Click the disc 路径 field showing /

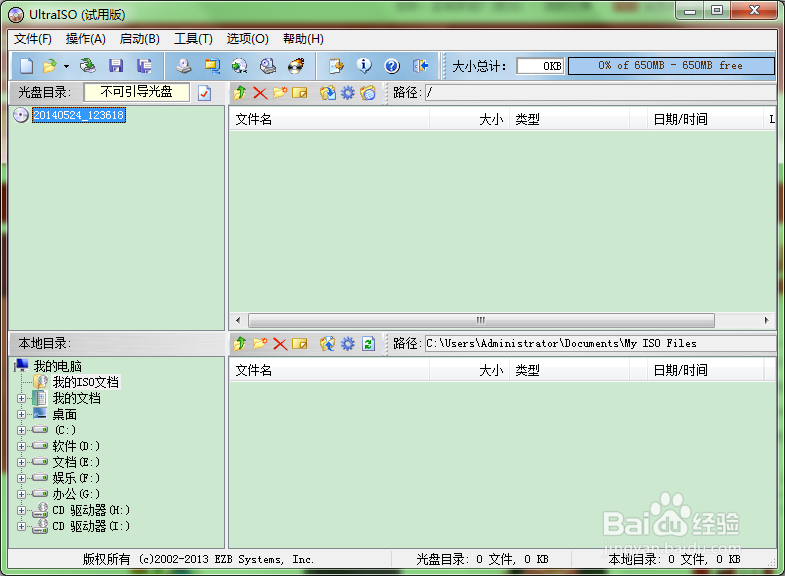pyautogui.click(x=600, y=93)
